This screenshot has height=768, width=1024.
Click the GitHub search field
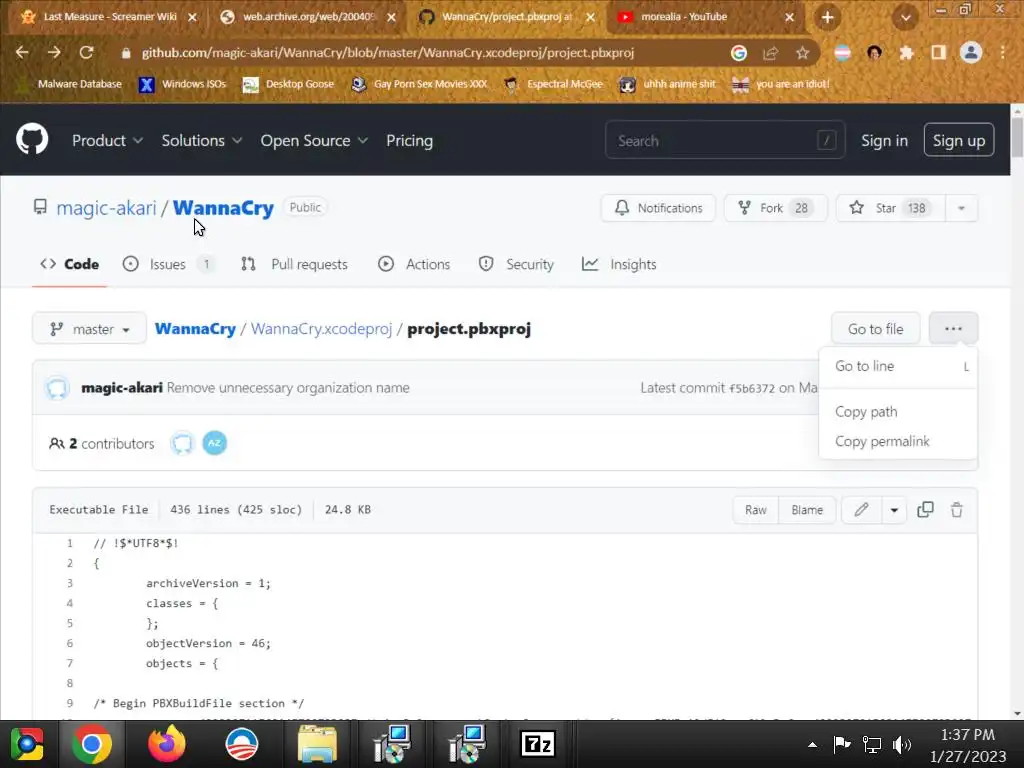click(725, 140)
